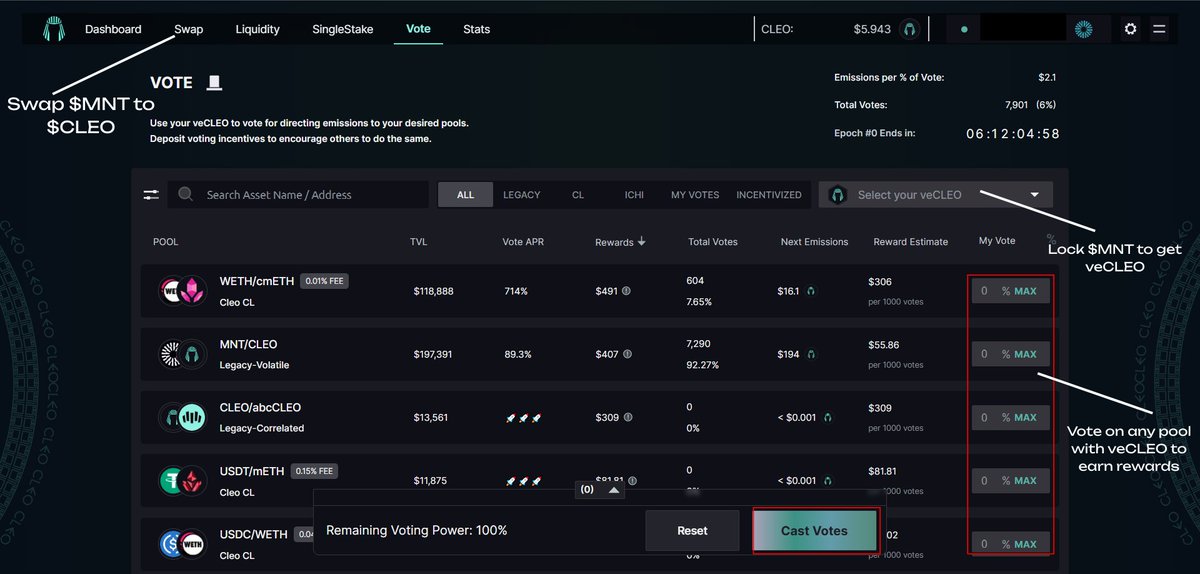Show ICHI pools tab

coord(634,195)
